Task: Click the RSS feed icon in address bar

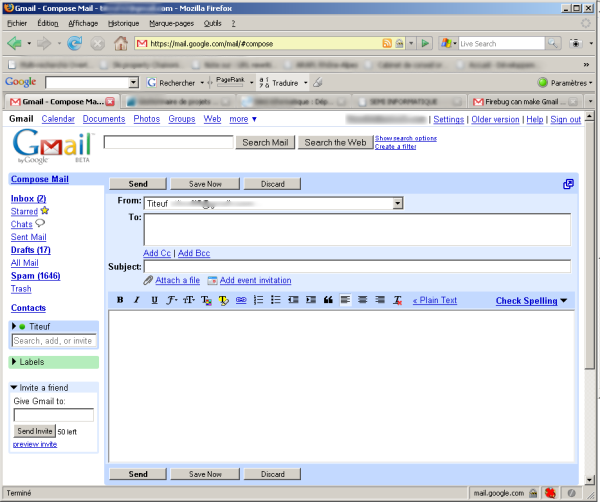Action: [x=387, y=43]
